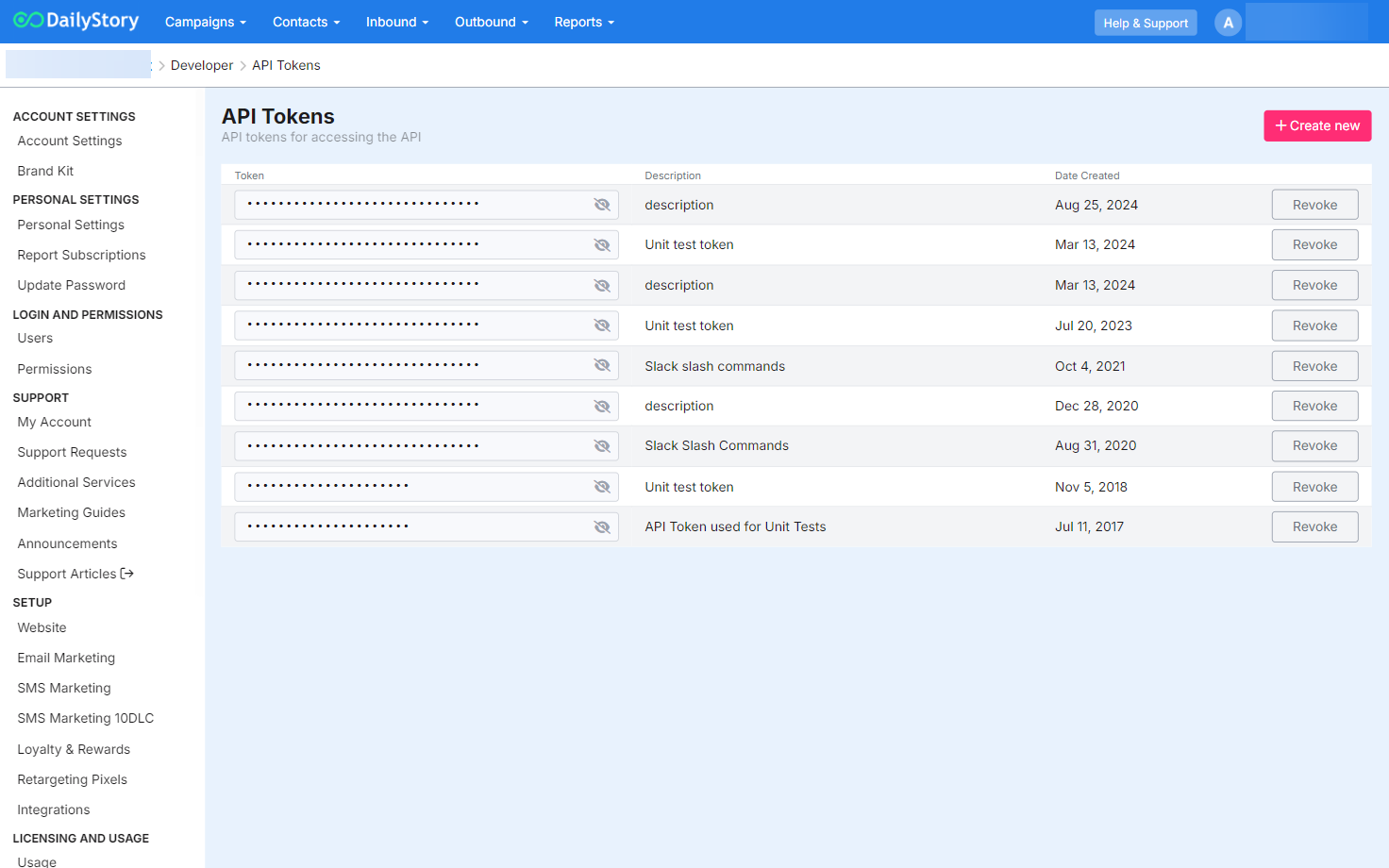Screen dimensions: 1389x868
Task: Reveal the Aug 25, 2024 description token
Action: tap(602, 205)
